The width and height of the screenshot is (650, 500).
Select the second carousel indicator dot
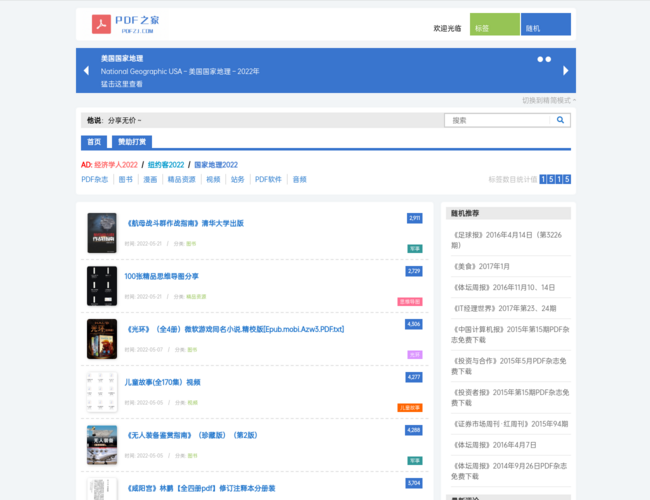548,59
